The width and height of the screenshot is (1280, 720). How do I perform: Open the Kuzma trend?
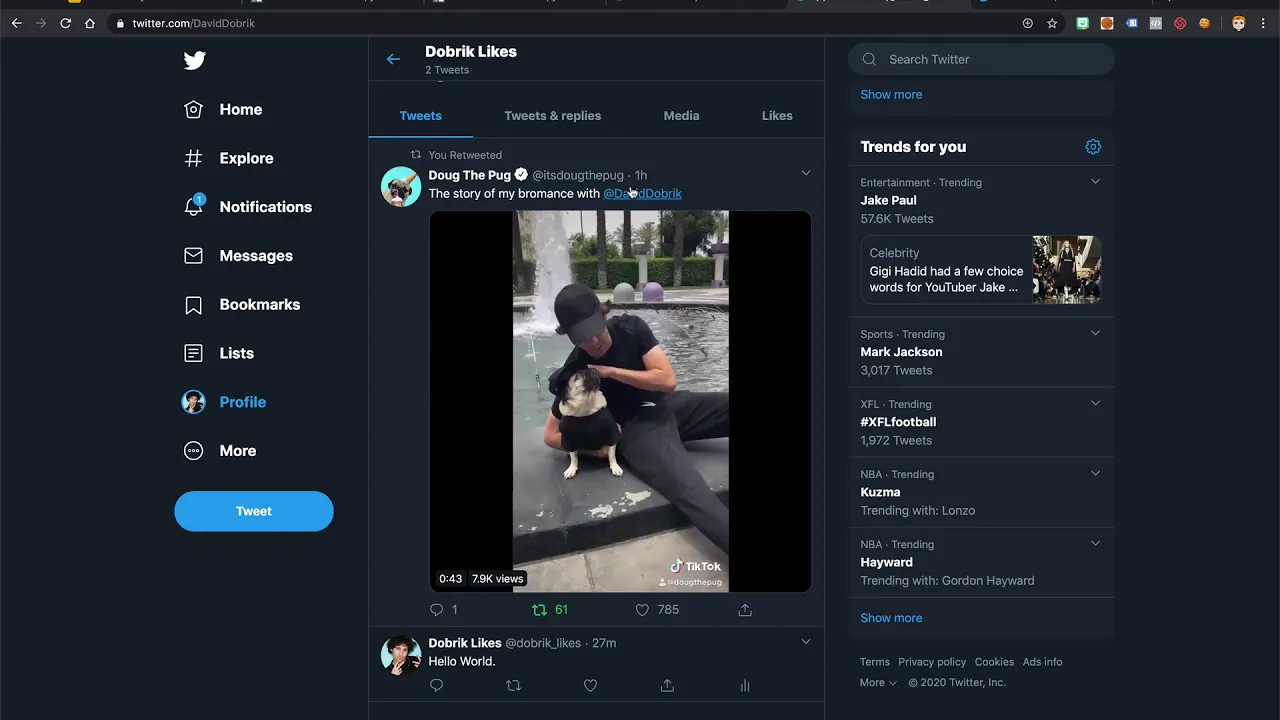point(880,492)
